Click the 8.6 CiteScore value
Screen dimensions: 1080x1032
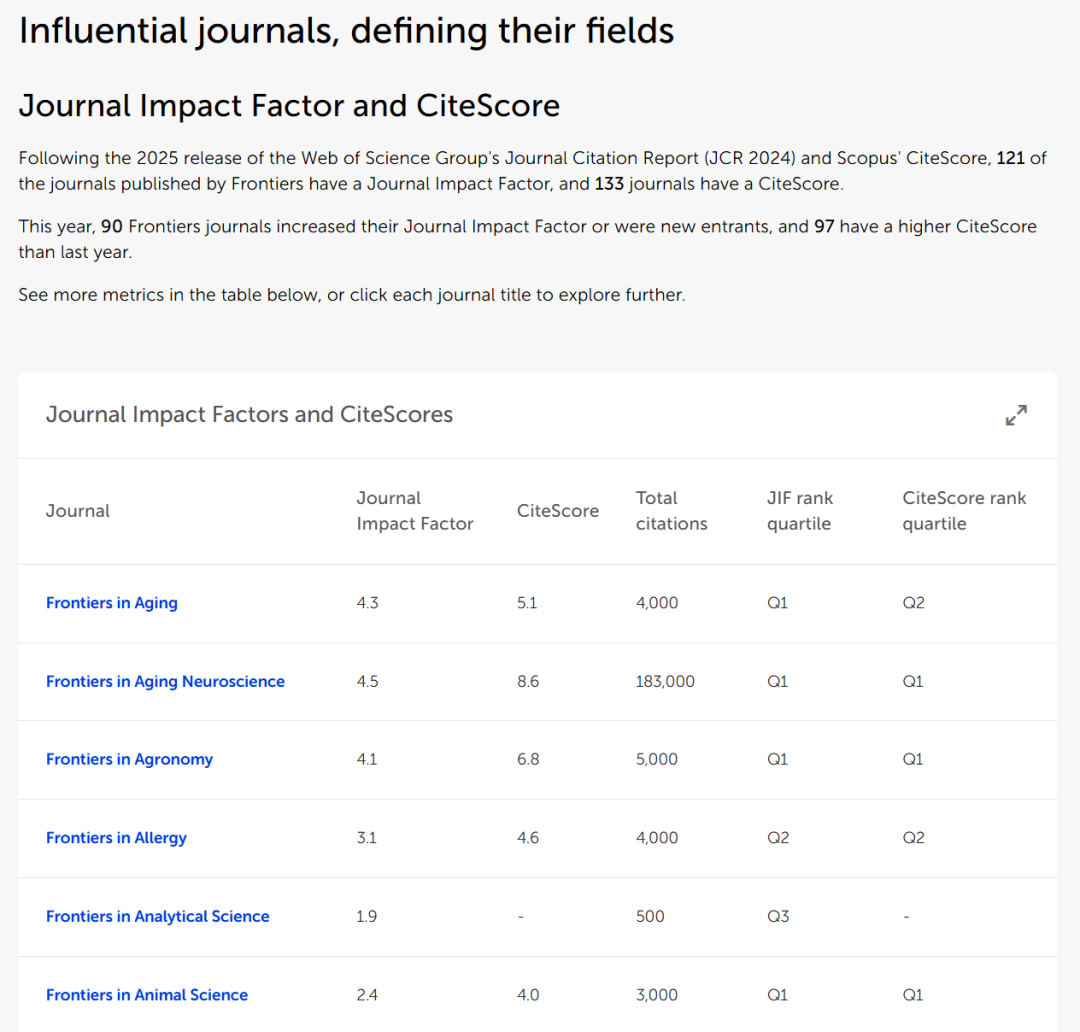point(528,681)
